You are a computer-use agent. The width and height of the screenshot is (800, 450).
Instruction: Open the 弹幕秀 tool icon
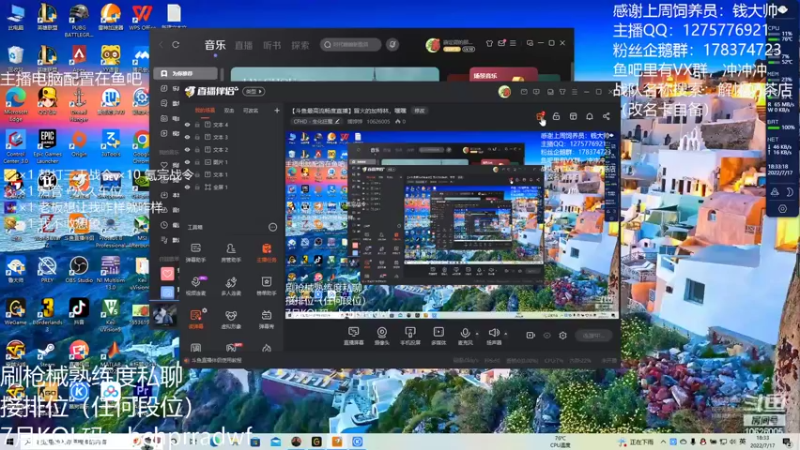tap(266, 320)
